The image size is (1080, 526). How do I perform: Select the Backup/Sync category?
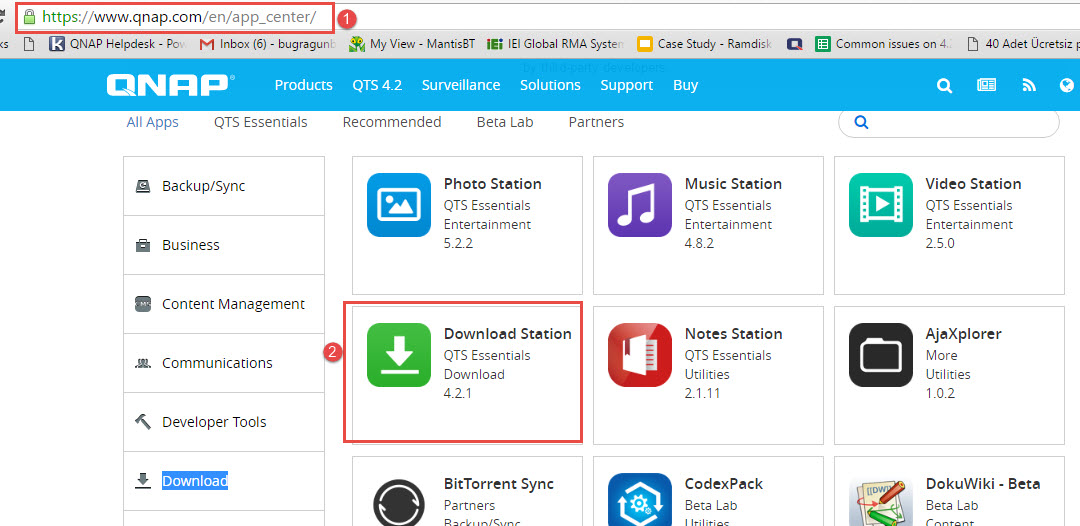coord(224,186)
